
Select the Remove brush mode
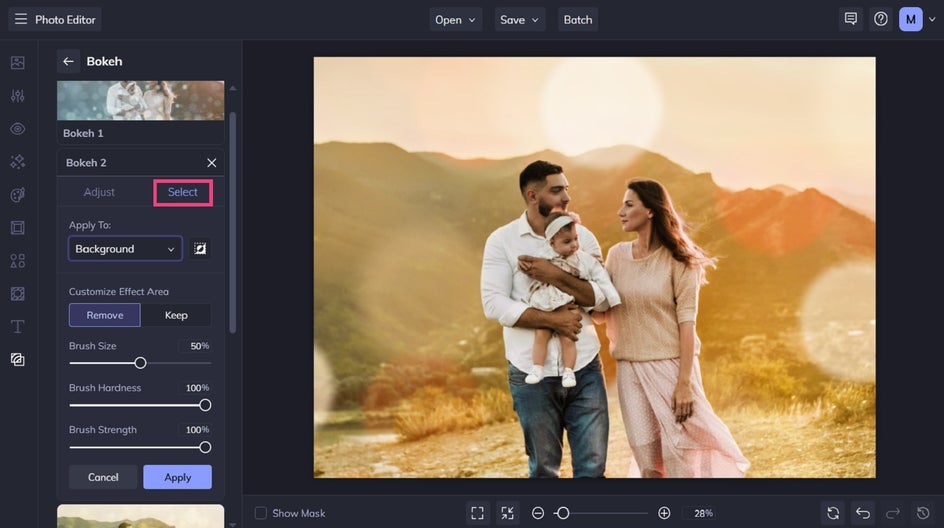tap(105, 315)
